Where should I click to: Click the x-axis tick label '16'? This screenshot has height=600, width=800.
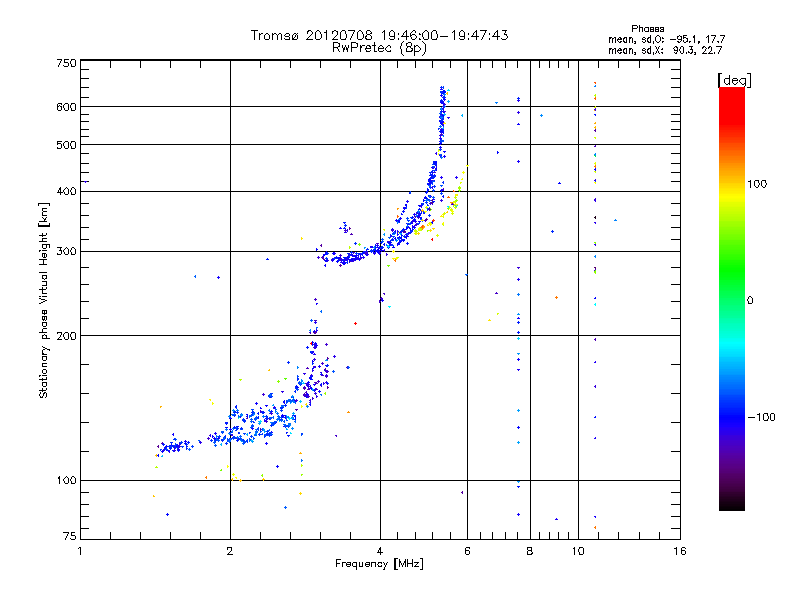coord(680,551)
